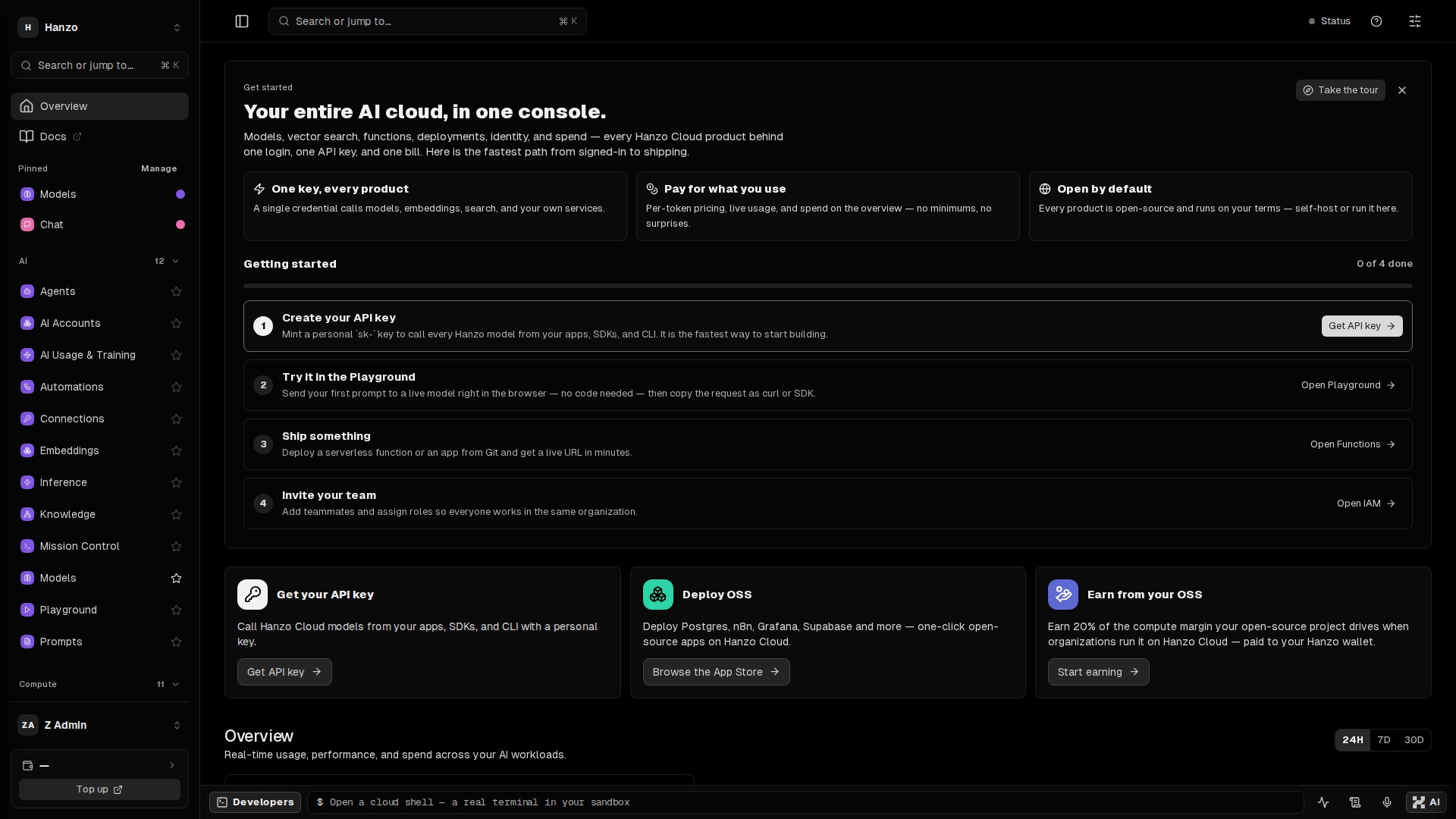The width and height of the screenshot is (1456, 819).
Task: Click the ZA avatar icon
Action: [28, 725]
